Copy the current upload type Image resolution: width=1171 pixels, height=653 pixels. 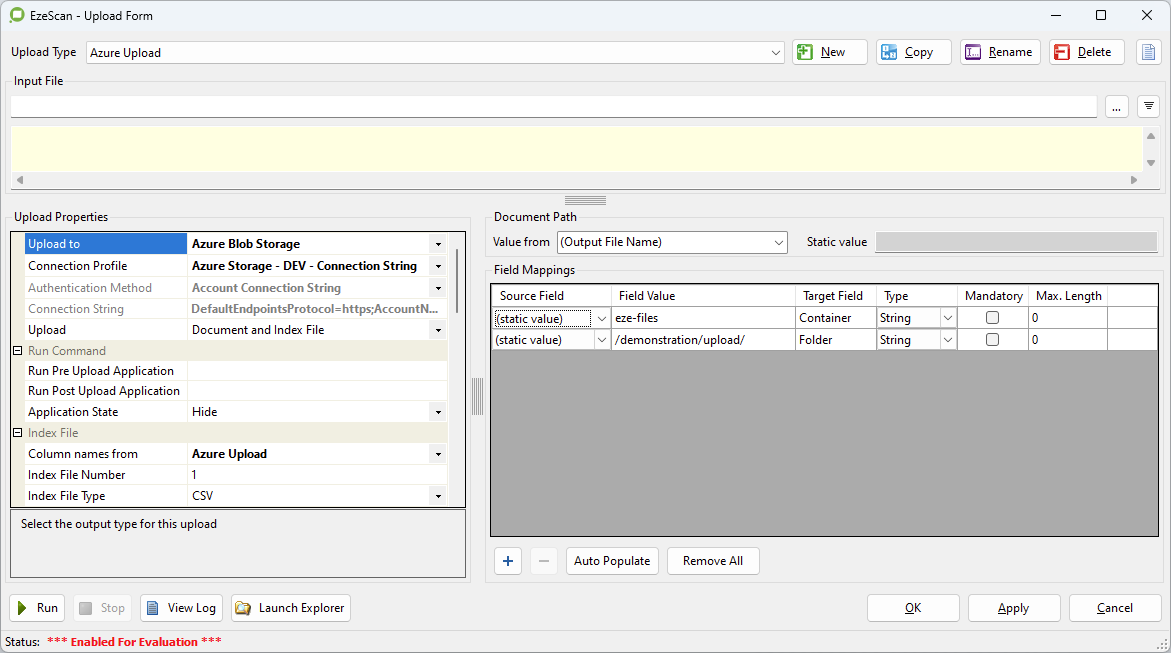(913, 52)
